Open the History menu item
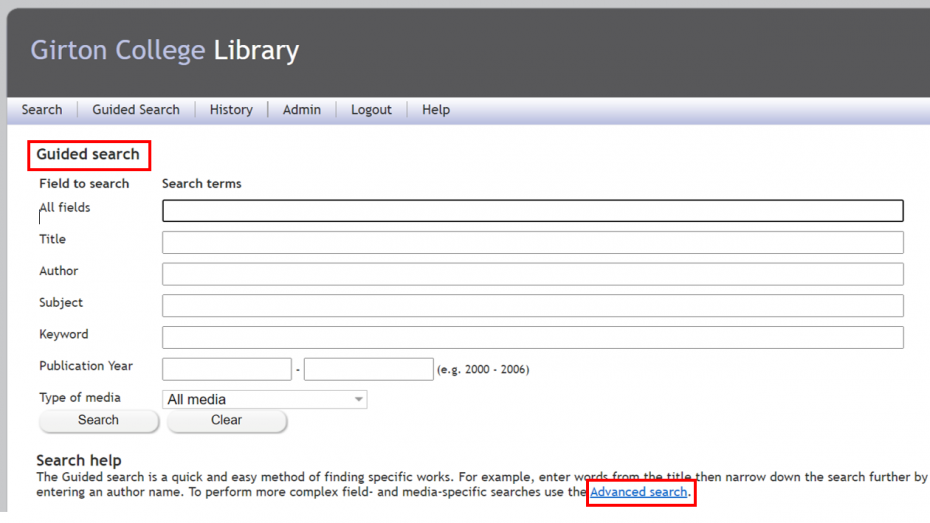 click(x=231, y=110)
